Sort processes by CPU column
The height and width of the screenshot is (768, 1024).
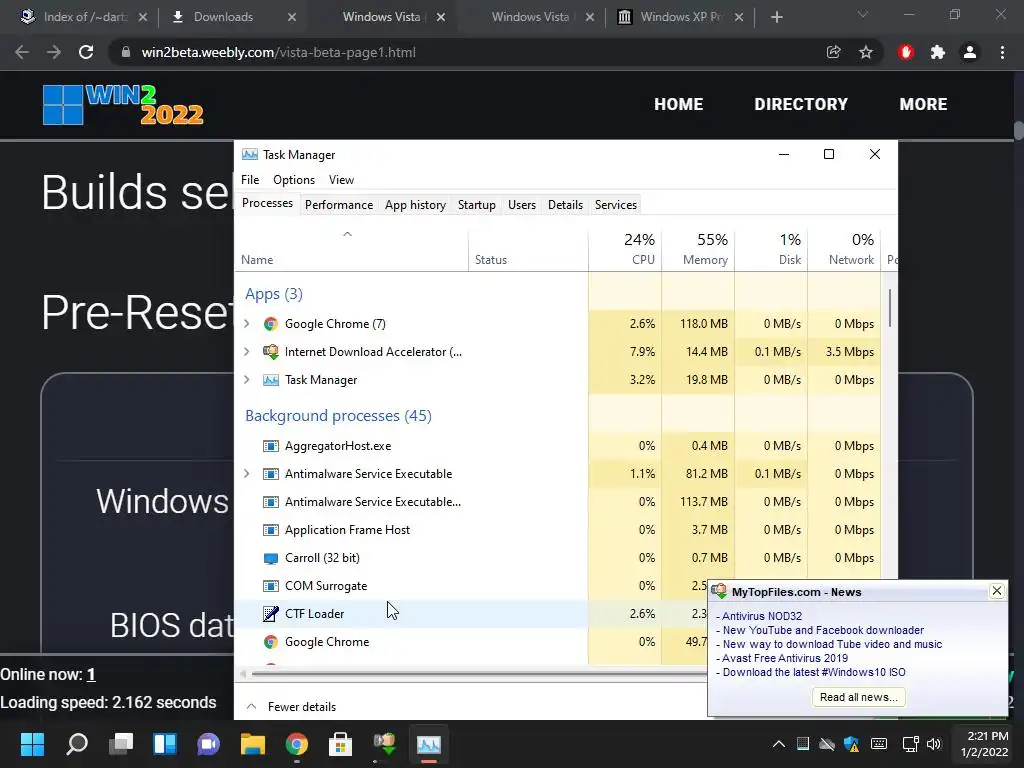pos(626,249)
